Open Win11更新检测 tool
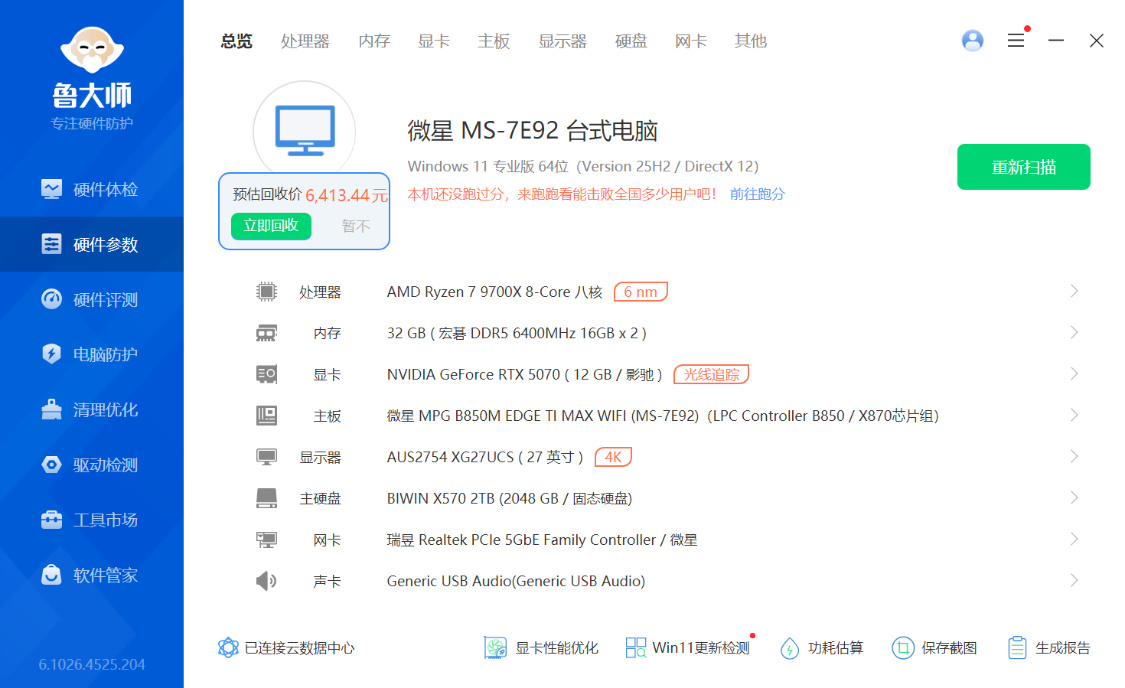 click(687, 648)
